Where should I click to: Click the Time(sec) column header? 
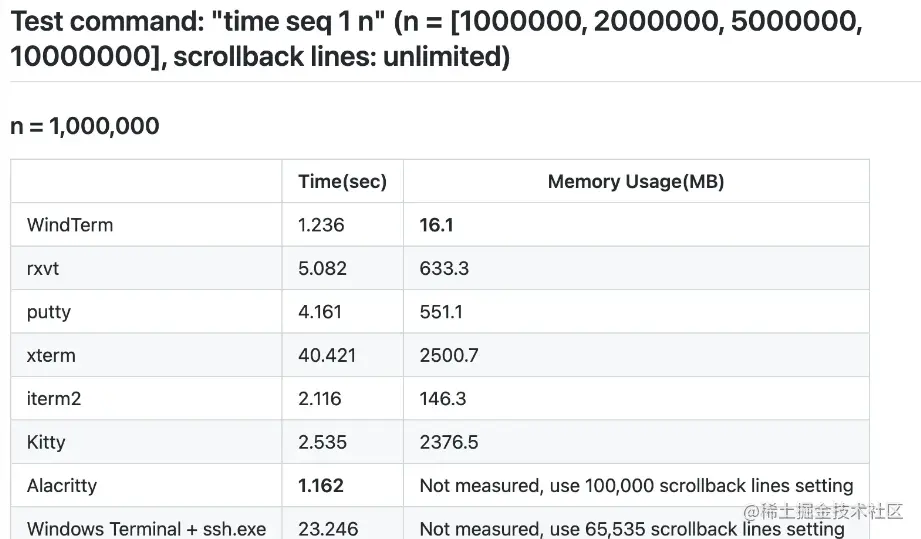coord(342,181)
